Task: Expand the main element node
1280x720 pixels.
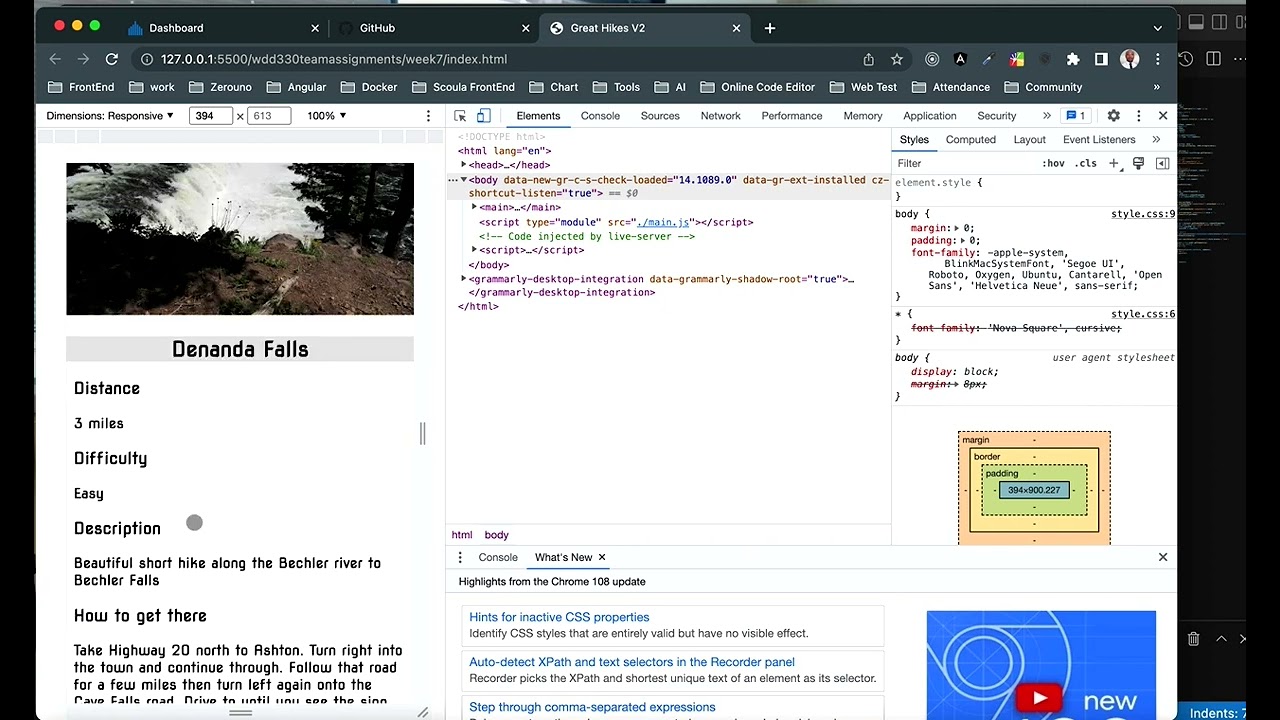Action: click(x=474, y=207)
